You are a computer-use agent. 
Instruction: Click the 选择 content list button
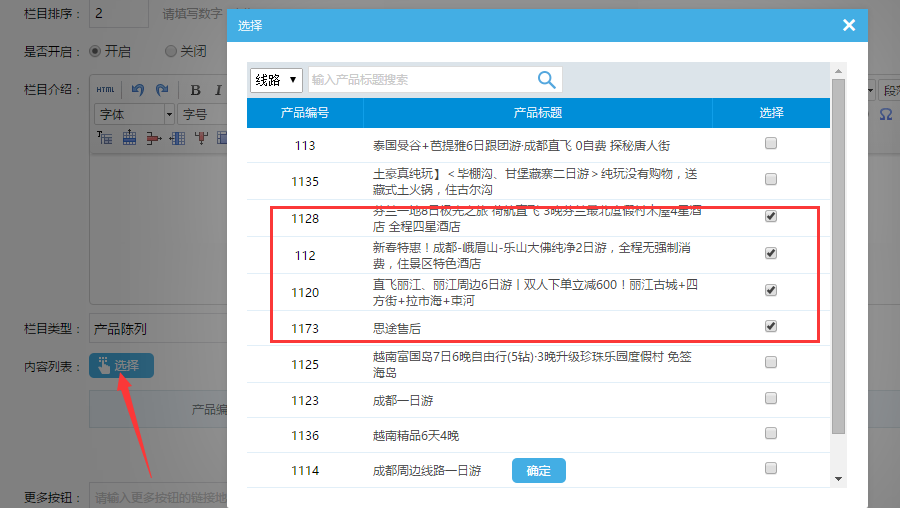[121, 366]
